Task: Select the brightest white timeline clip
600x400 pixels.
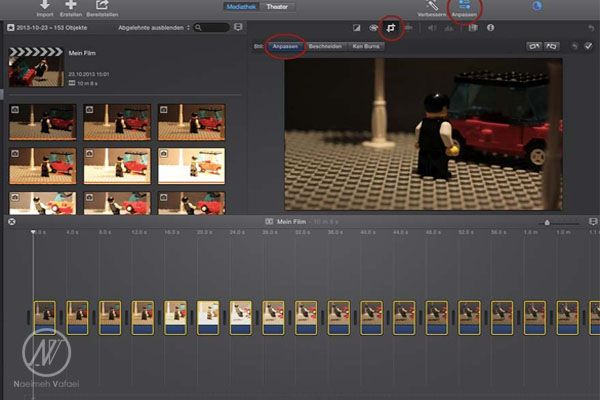Action: [x=208, y=318]
